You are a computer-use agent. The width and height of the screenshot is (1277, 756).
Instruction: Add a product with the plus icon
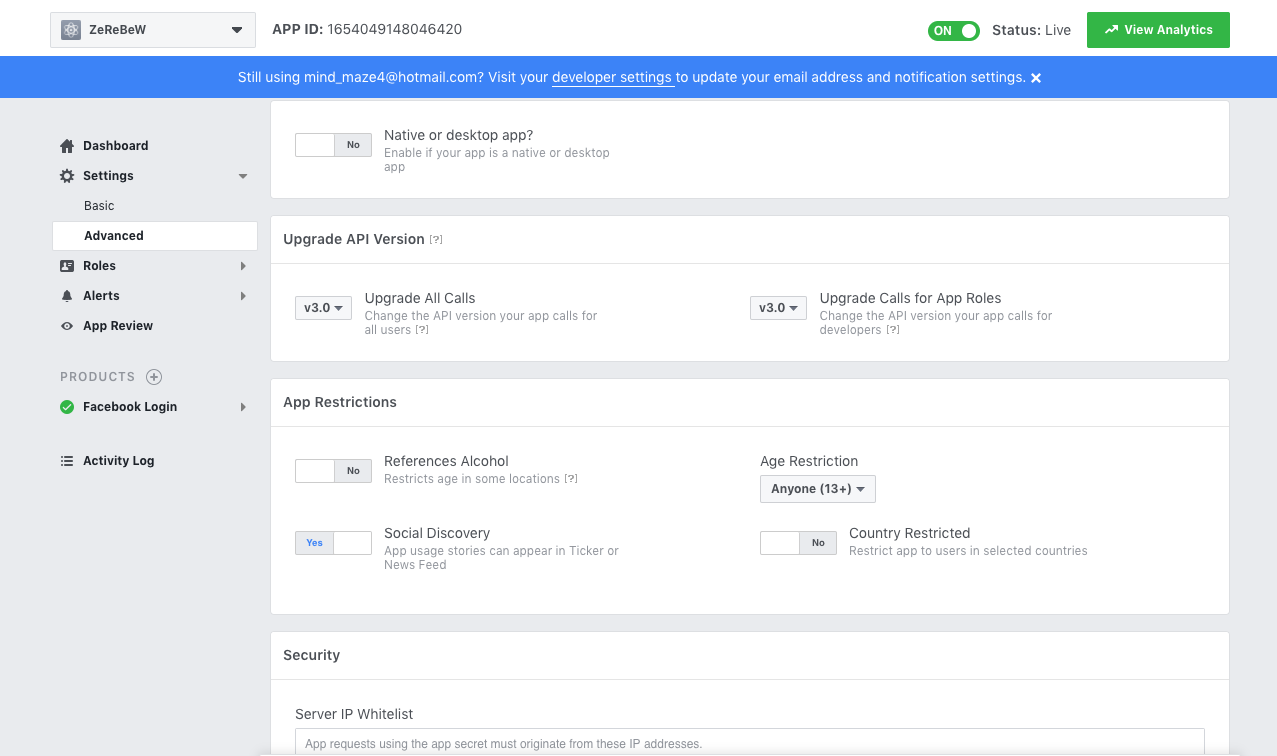pos(154,377)
